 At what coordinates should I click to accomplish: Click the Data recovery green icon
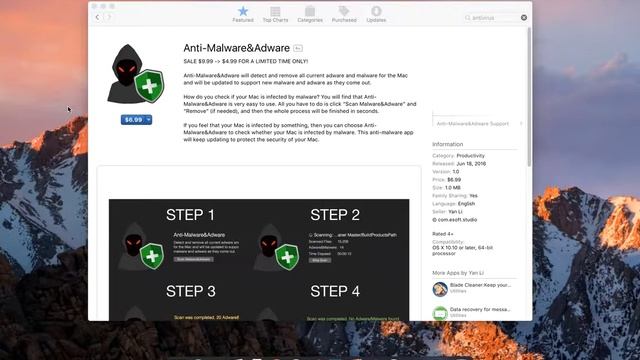tap(440, 313)
